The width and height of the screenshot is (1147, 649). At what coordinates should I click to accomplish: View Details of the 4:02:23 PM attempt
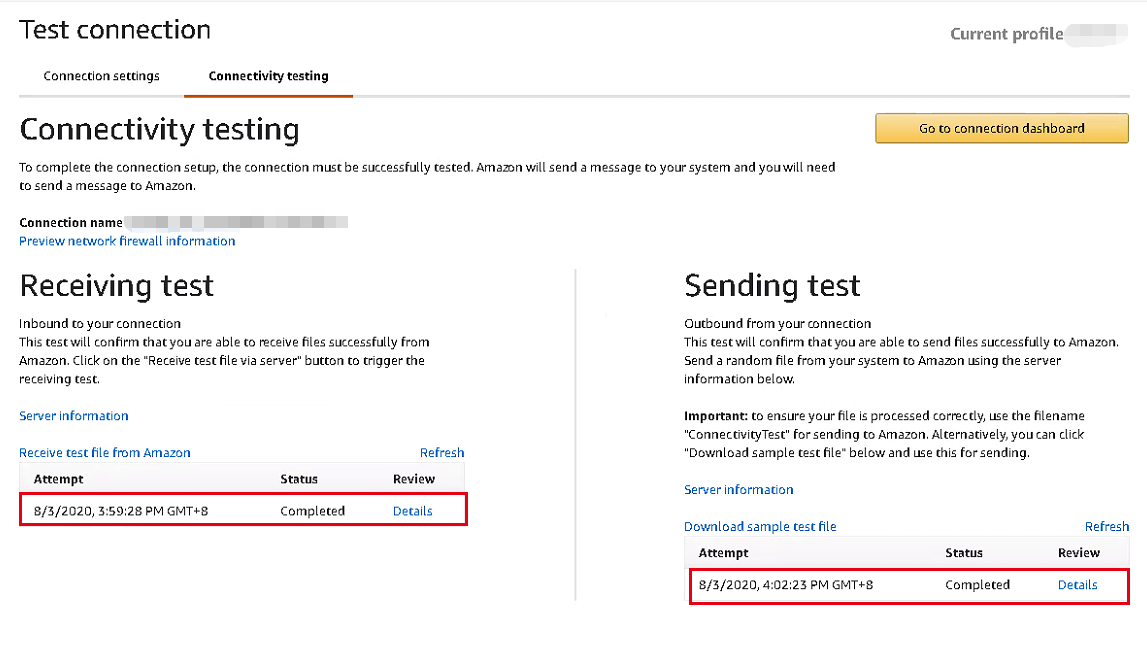coord(1078,585)
